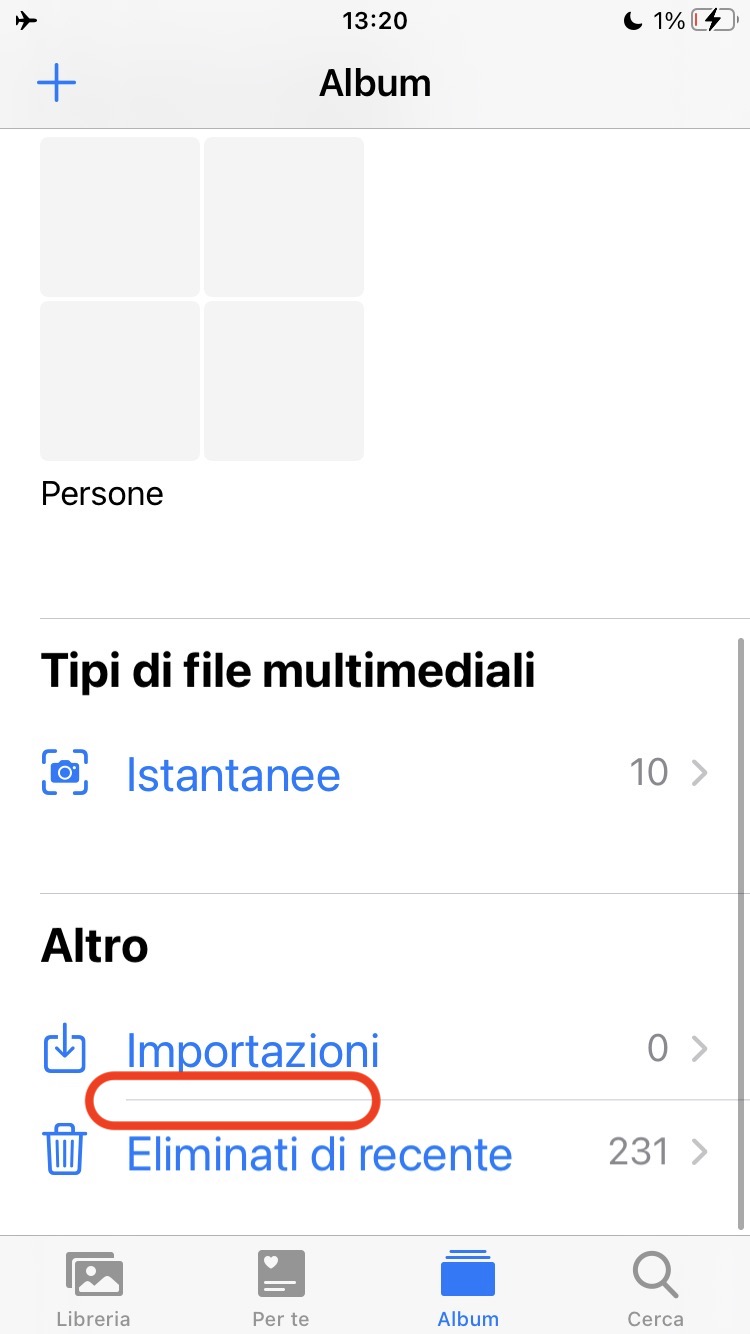
Task: Tap the plus icon to add album
Action: point(57,83)
